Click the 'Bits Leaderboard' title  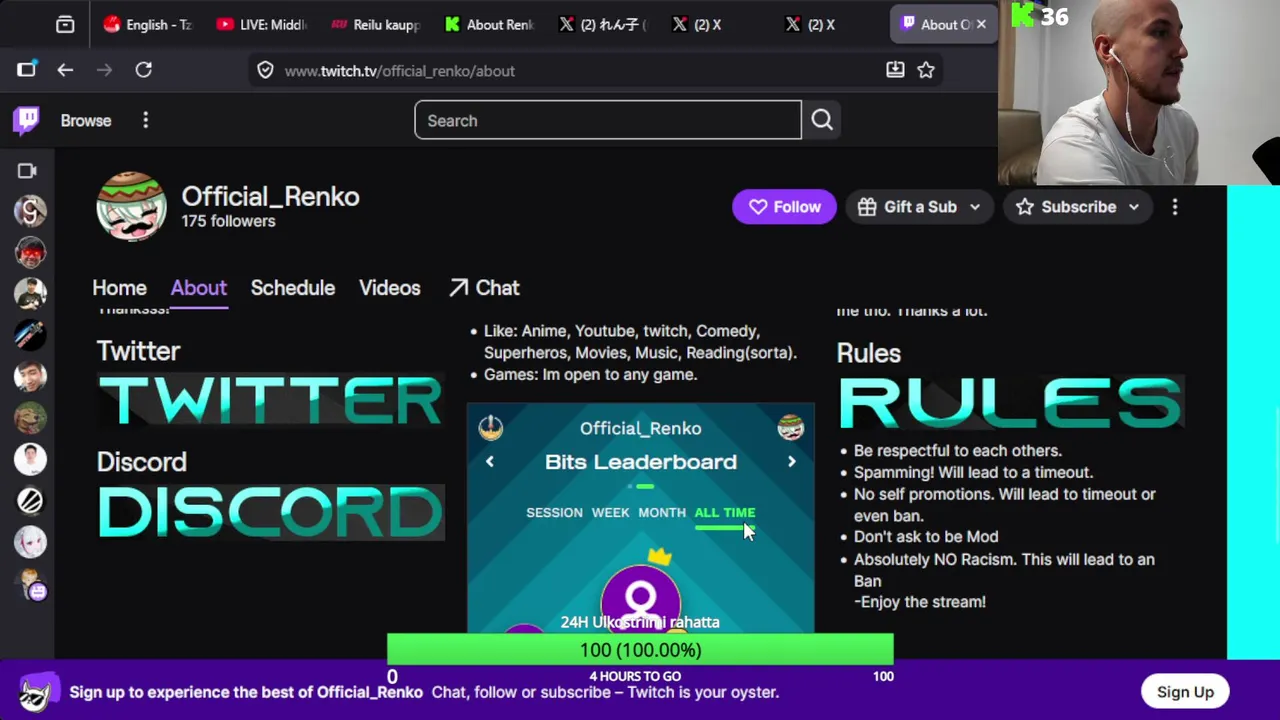coord(641,462)
